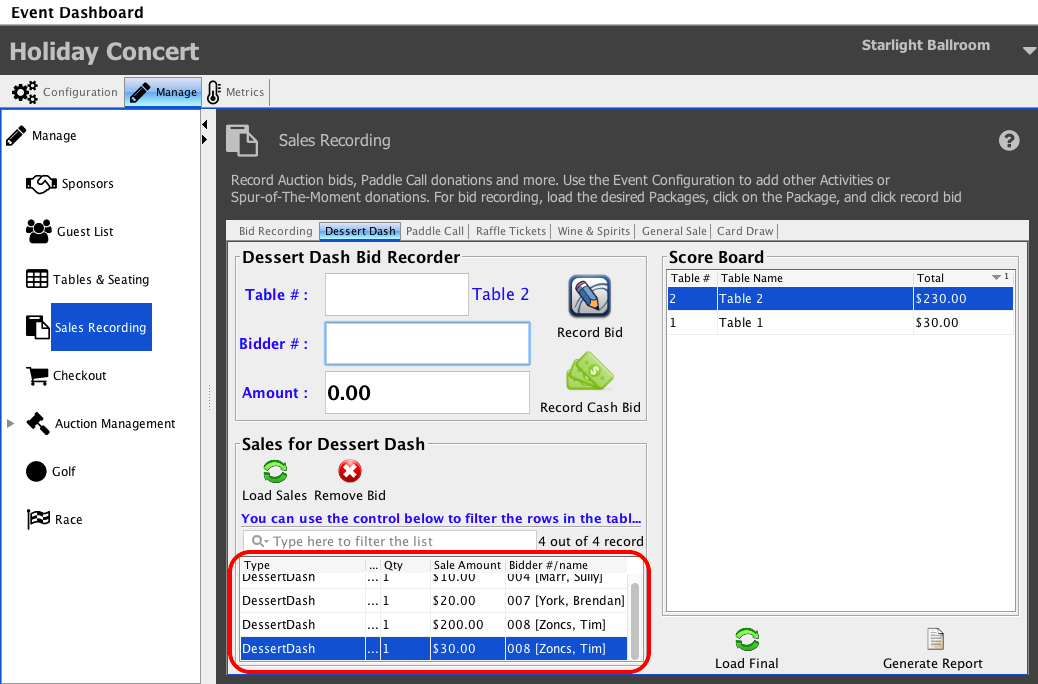Click the Load Sales refresh icon
Screen dimensions: 1038x684
(x=275, y=471)
